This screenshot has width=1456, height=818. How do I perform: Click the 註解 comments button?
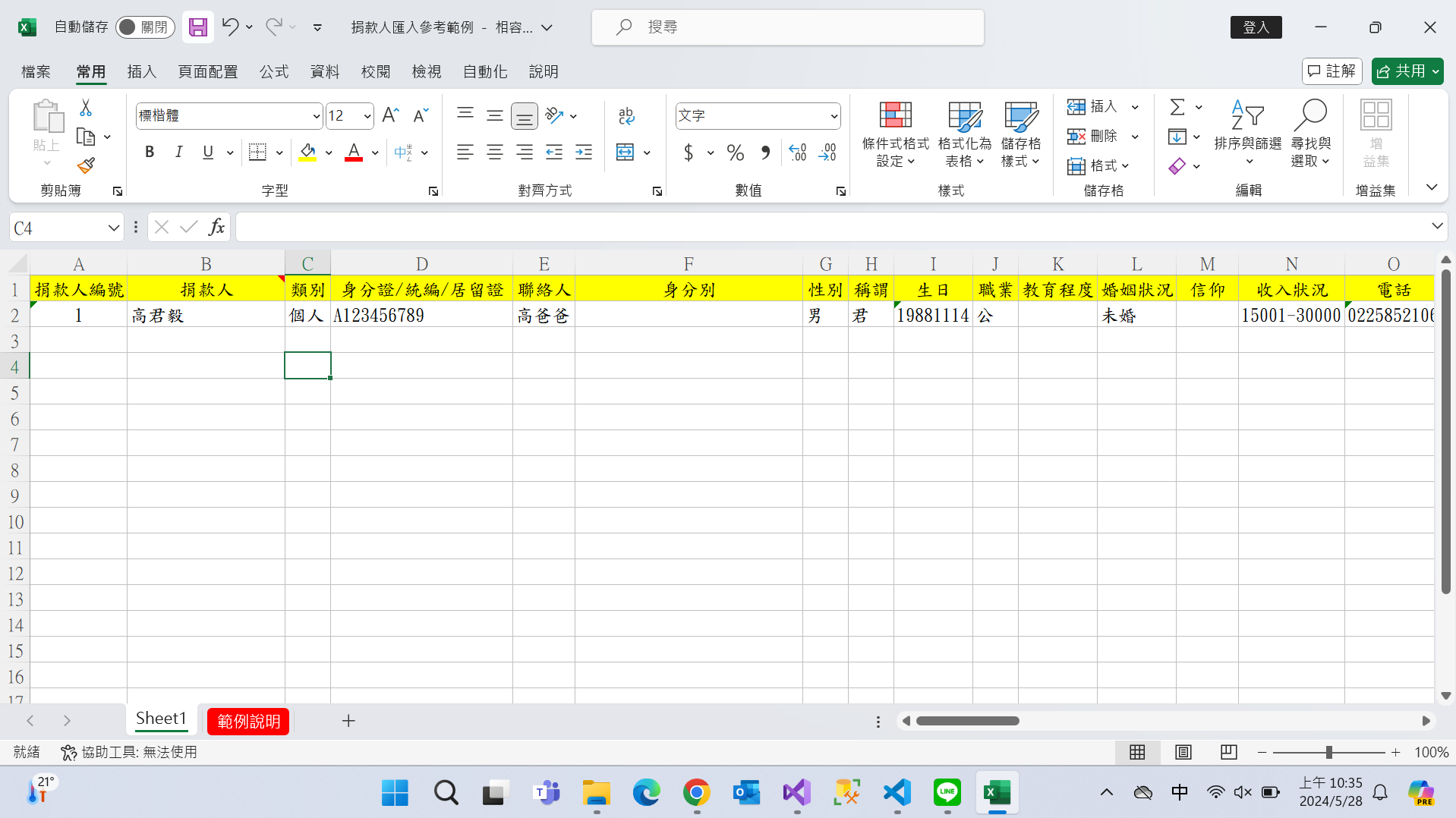1332,71
